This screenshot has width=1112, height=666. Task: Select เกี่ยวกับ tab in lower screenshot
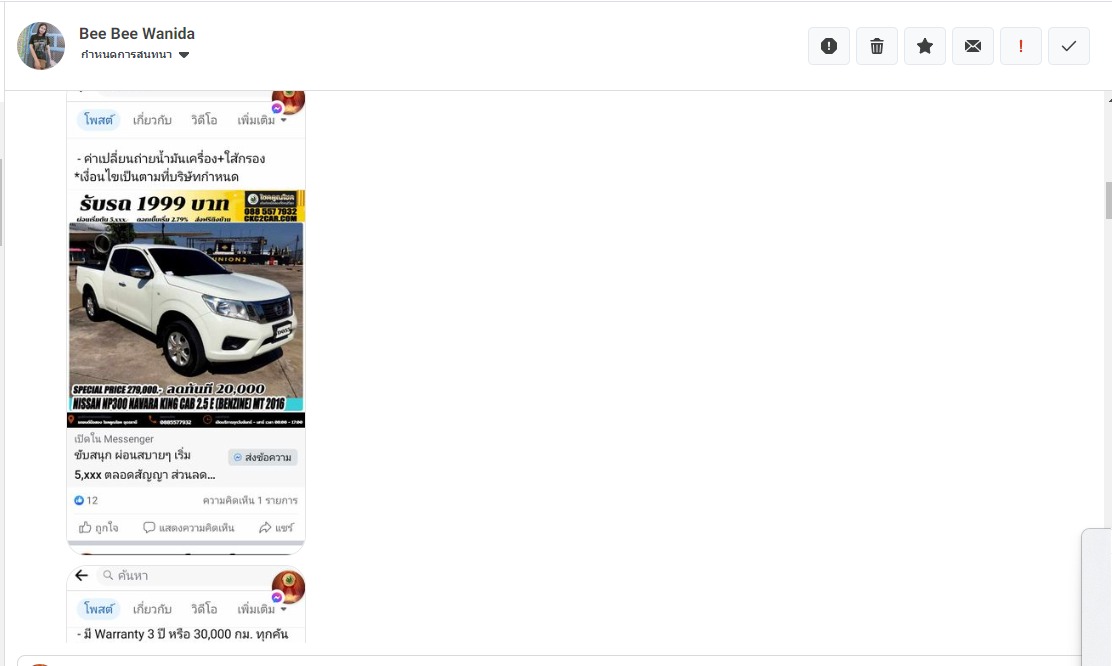(x=152, y=609)
